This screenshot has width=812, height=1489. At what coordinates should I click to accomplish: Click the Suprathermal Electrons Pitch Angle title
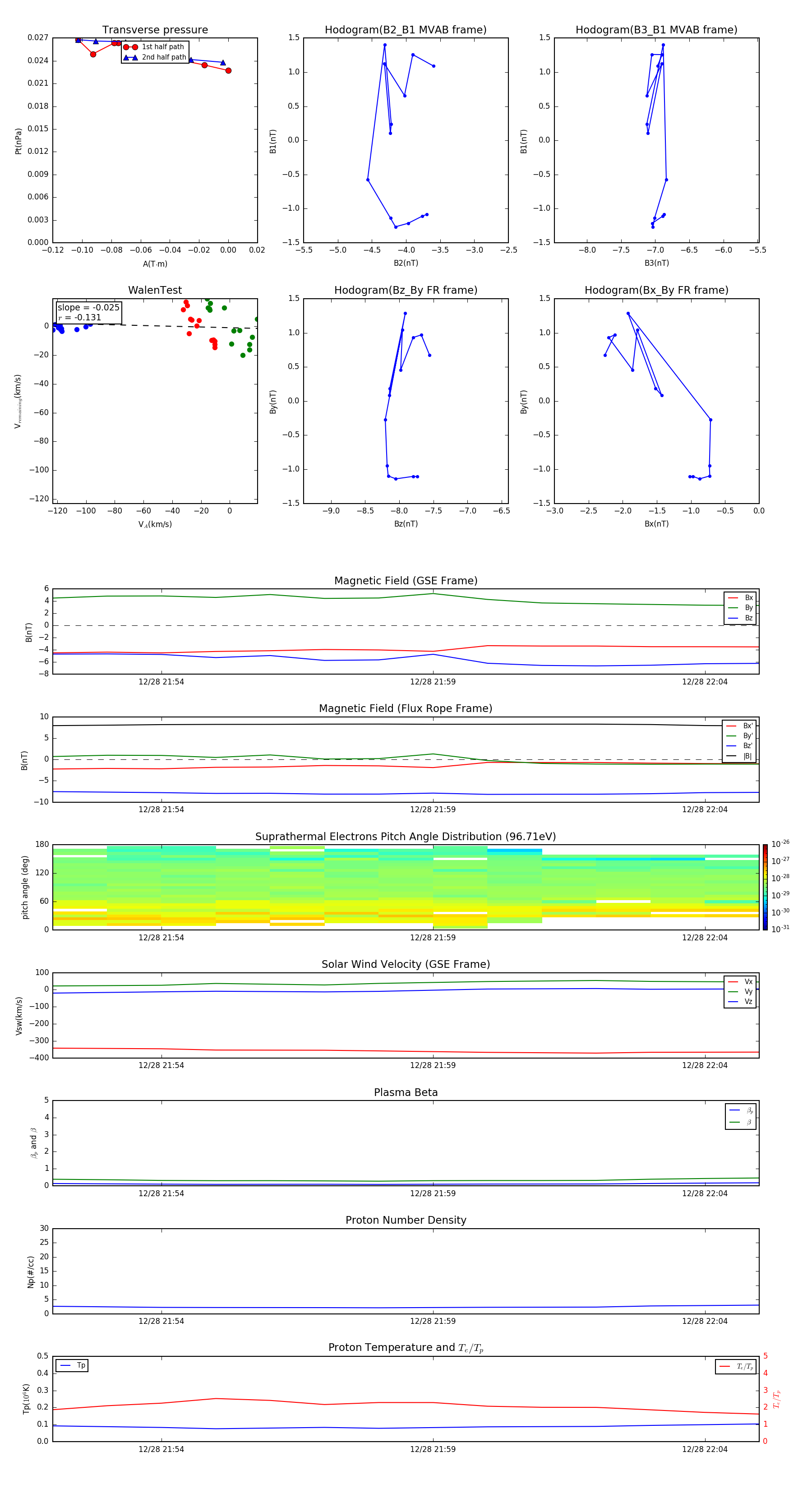pos(406,837)
